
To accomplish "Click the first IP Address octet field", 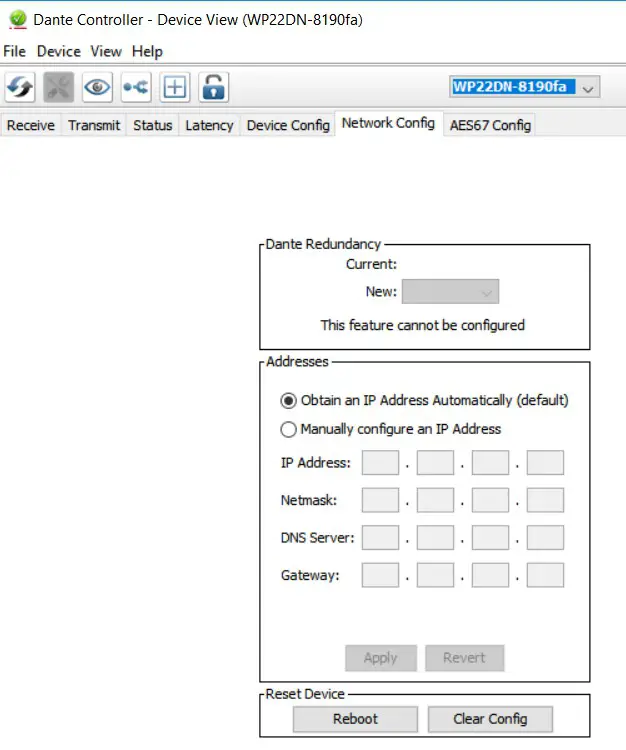I will [380, 463].
